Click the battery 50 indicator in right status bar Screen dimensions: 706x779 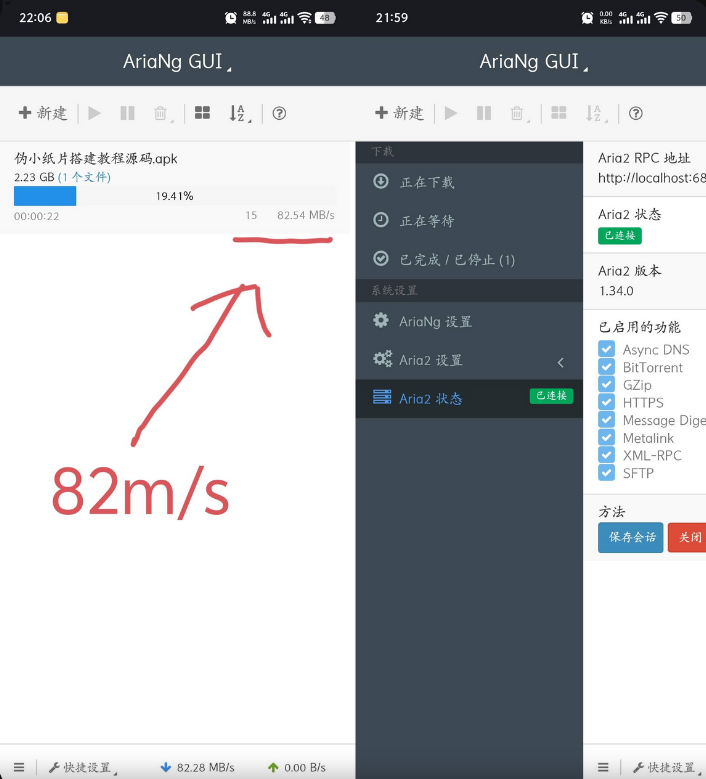coord(681,18)
